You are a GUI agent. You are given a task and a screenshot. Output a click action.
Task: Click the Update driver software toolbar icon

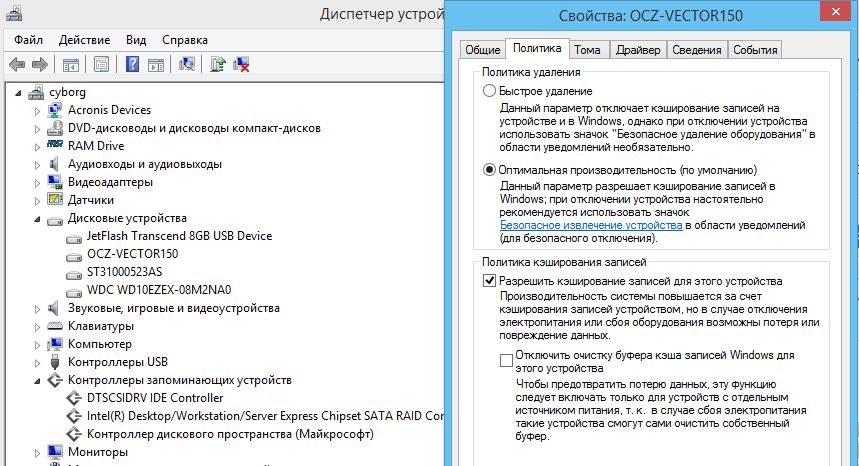tap(217, 64)
